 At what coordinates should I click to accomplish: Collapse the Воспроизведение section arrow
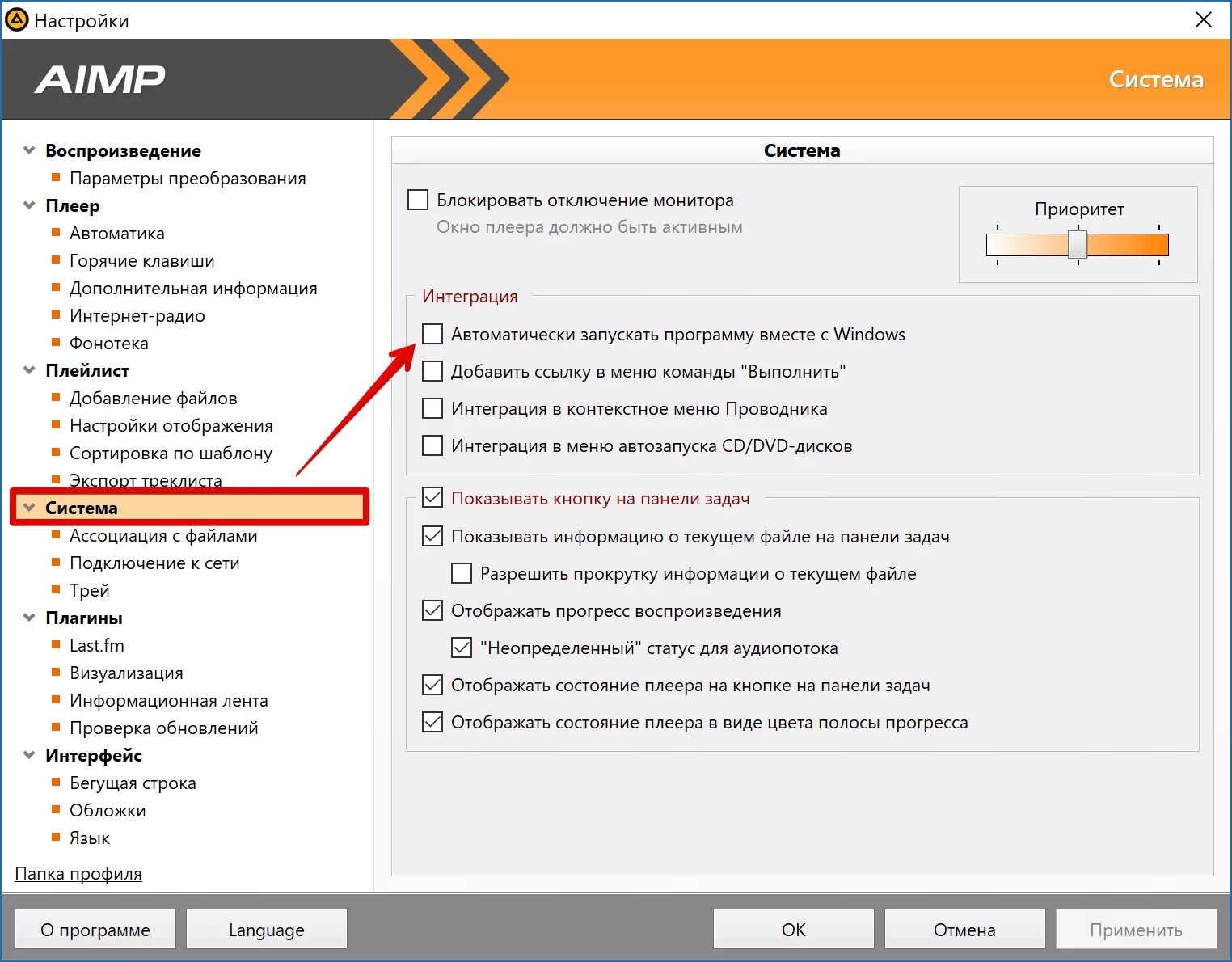tap(29, 150)
